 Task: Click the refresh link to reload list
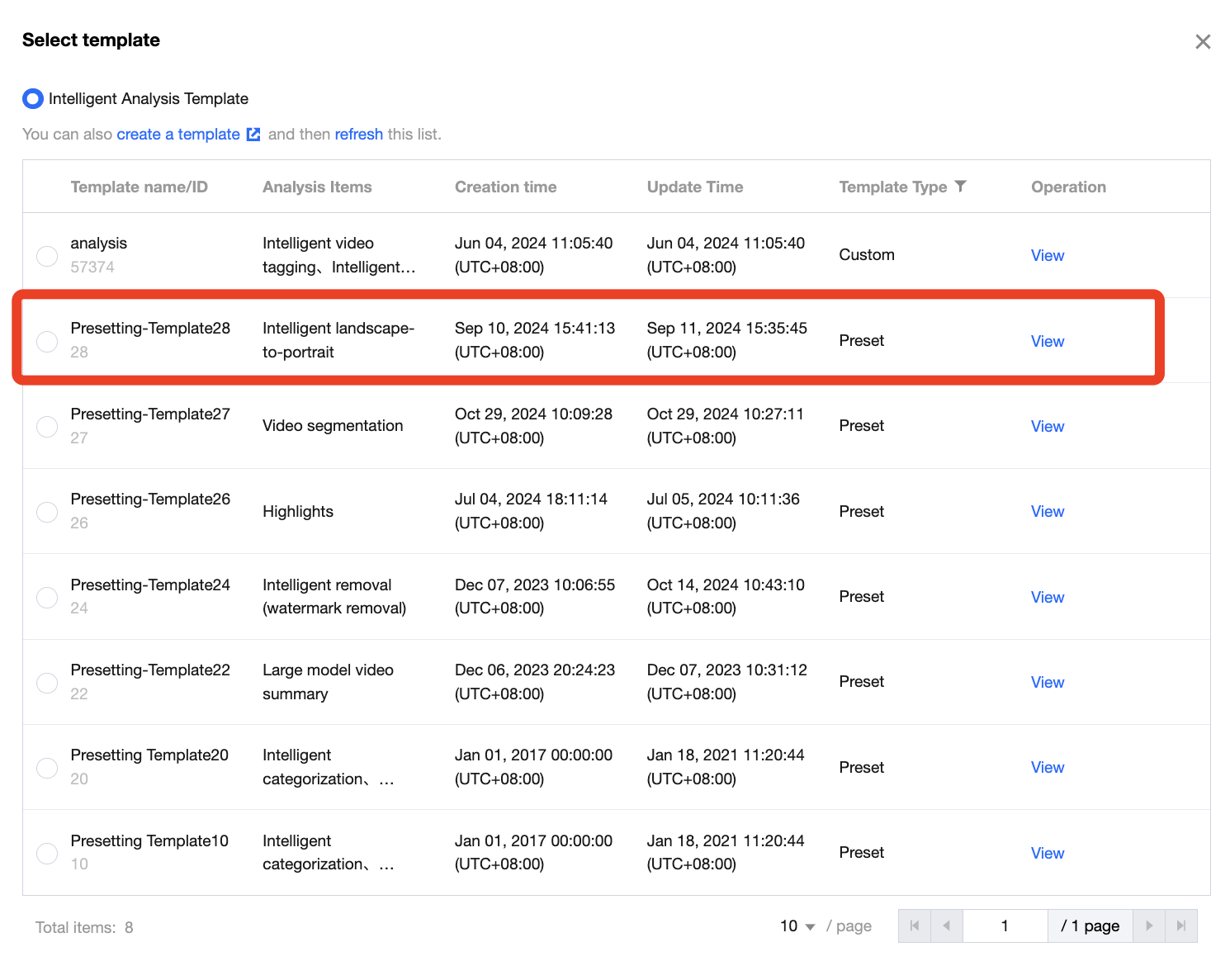pyautogui.click(x=358, y=135)
